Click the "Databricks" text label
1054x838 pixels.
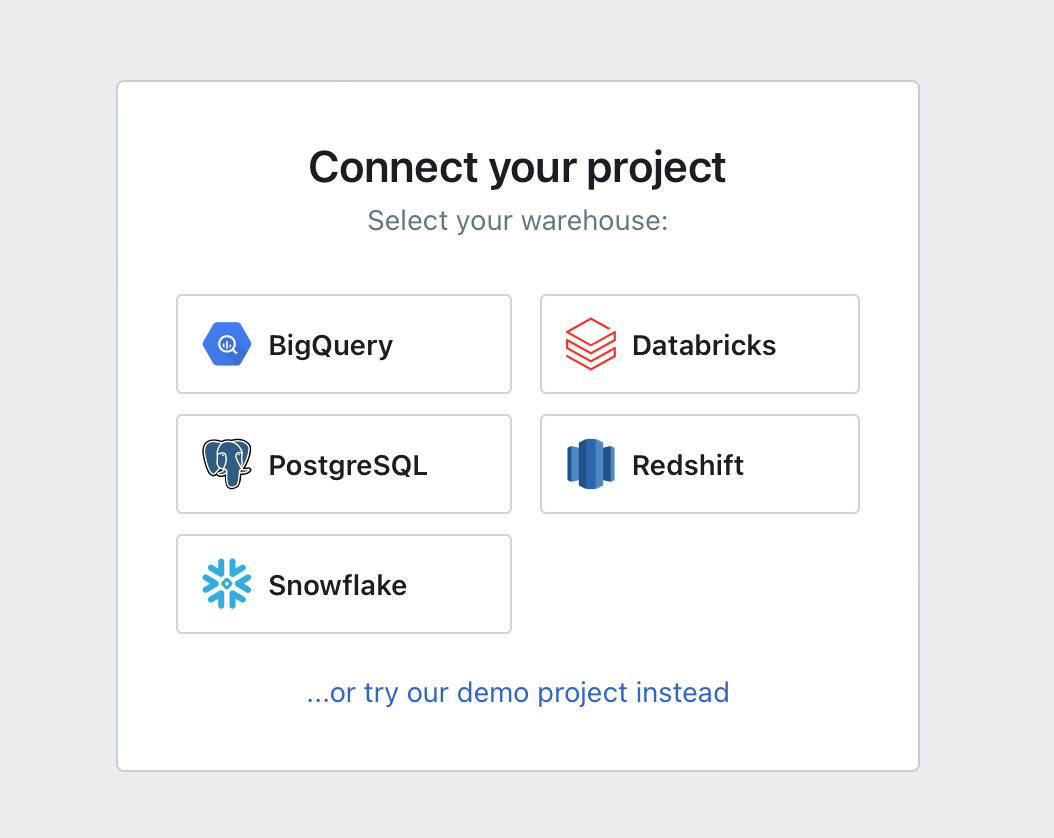click(x=704, y=346)
